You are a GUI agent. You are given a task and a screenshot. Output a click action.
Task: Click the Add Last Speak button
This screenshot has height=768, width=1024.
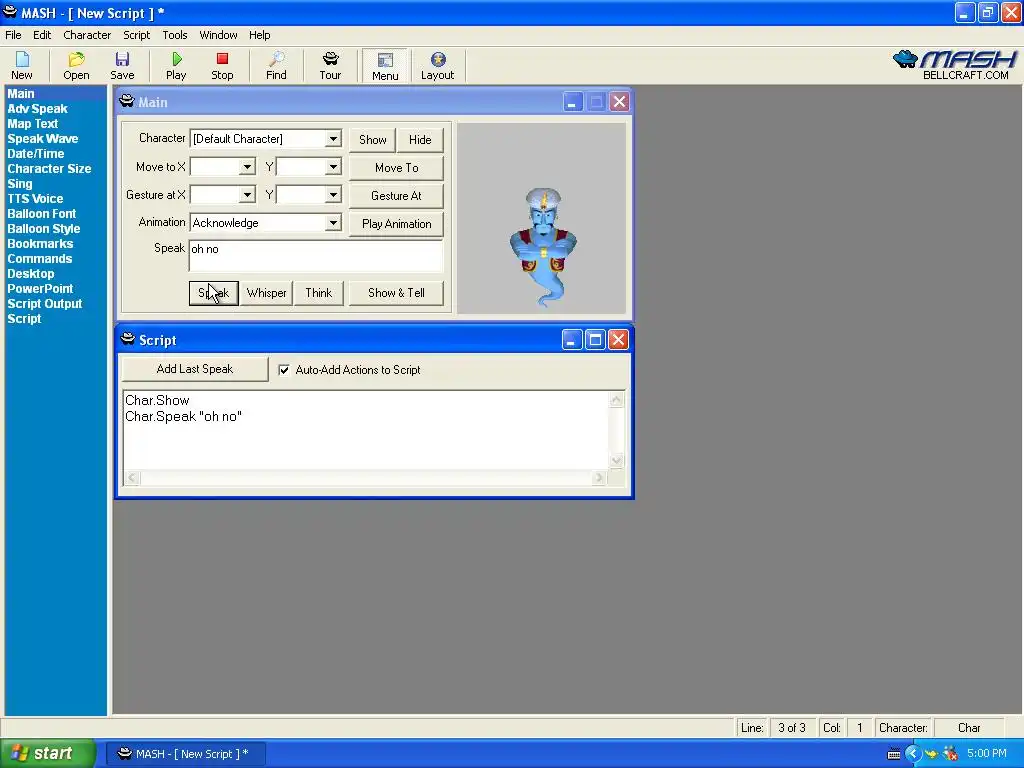coord(195,369)
